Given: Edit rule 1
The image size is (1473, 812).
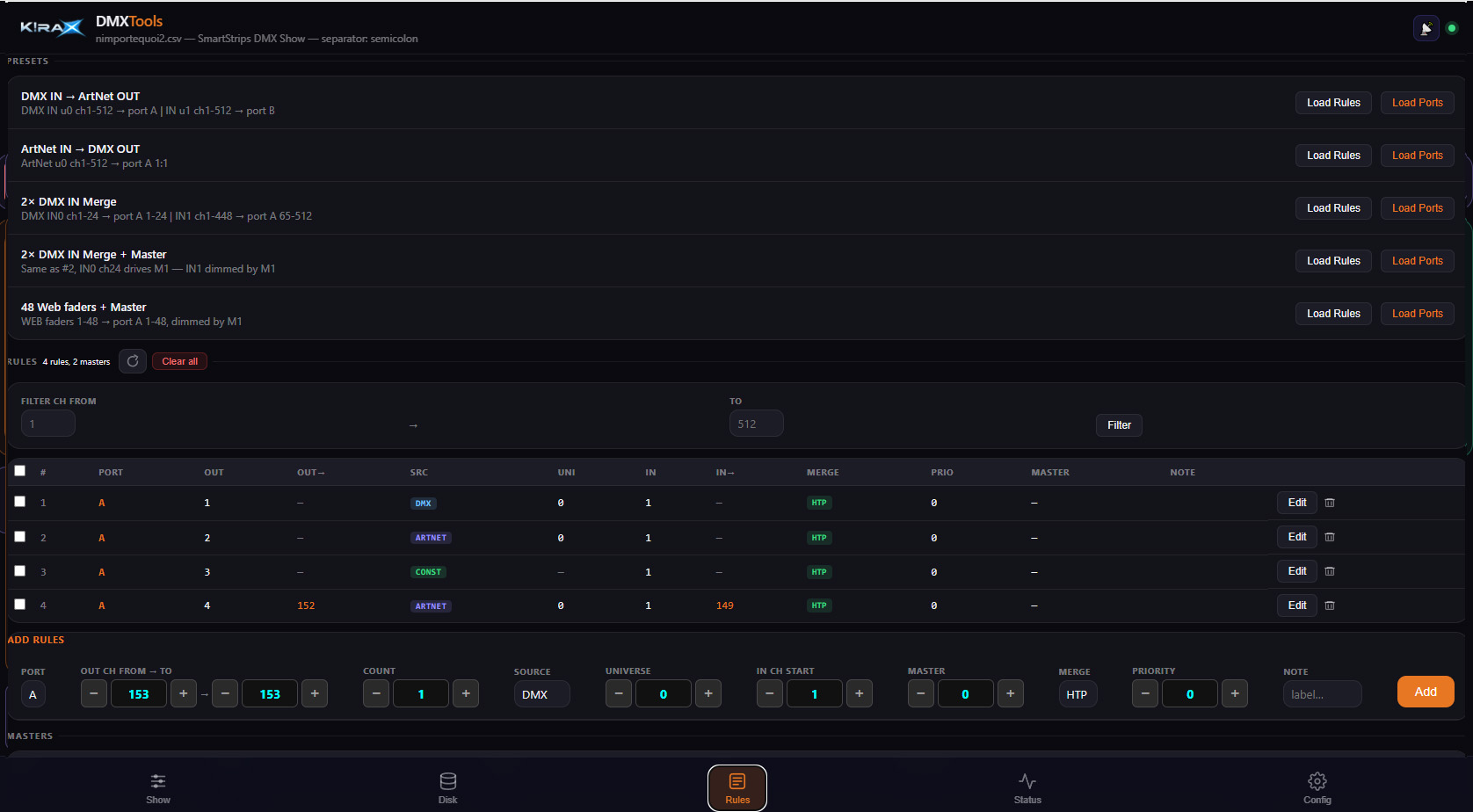Looking at the screenshot, I should 1297,503.
